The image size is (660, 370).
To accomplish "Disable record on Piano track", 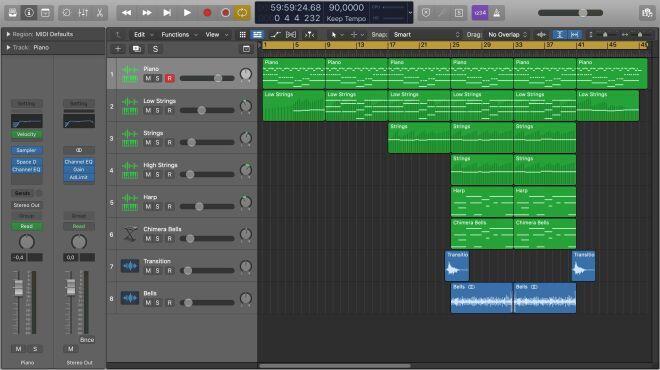I will tap(170, 78).
